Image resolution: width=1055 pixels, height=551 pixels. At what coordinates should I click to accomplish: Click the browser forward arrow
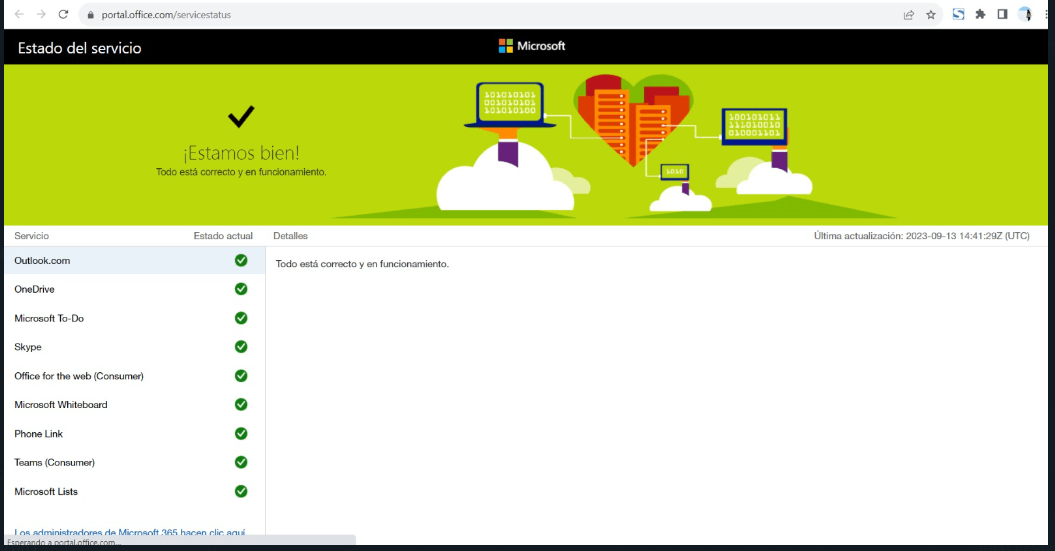(41, 14)
